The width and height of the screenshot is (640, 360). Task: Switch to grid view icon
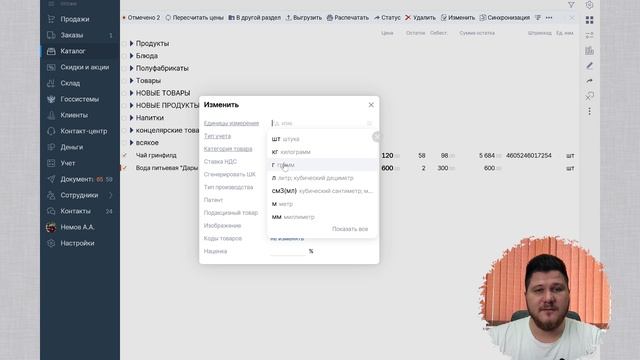point(589,20)
